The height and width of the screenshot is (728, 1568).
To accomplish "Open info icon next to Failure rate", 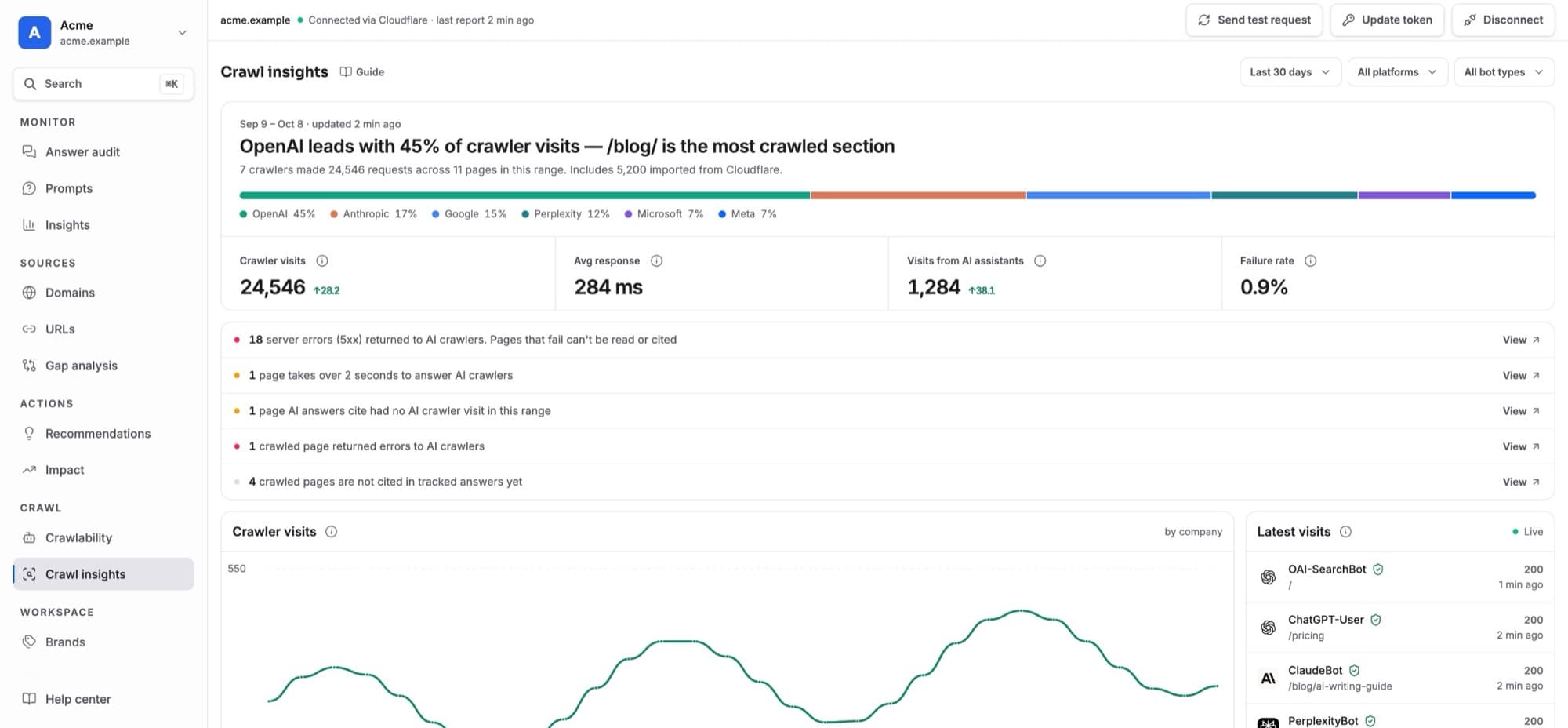I will (x=1311, y=260).
